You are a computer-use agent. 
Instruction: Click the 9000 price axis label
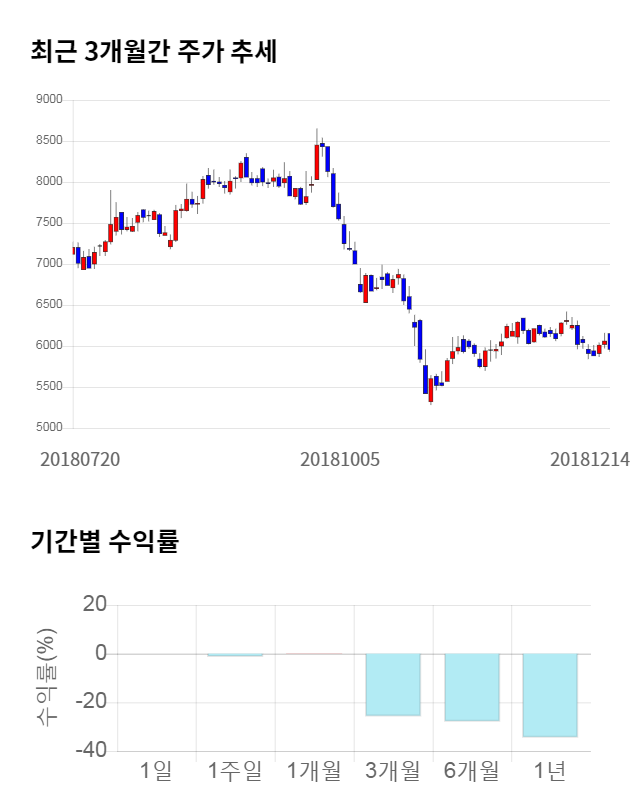pos(49,100)
